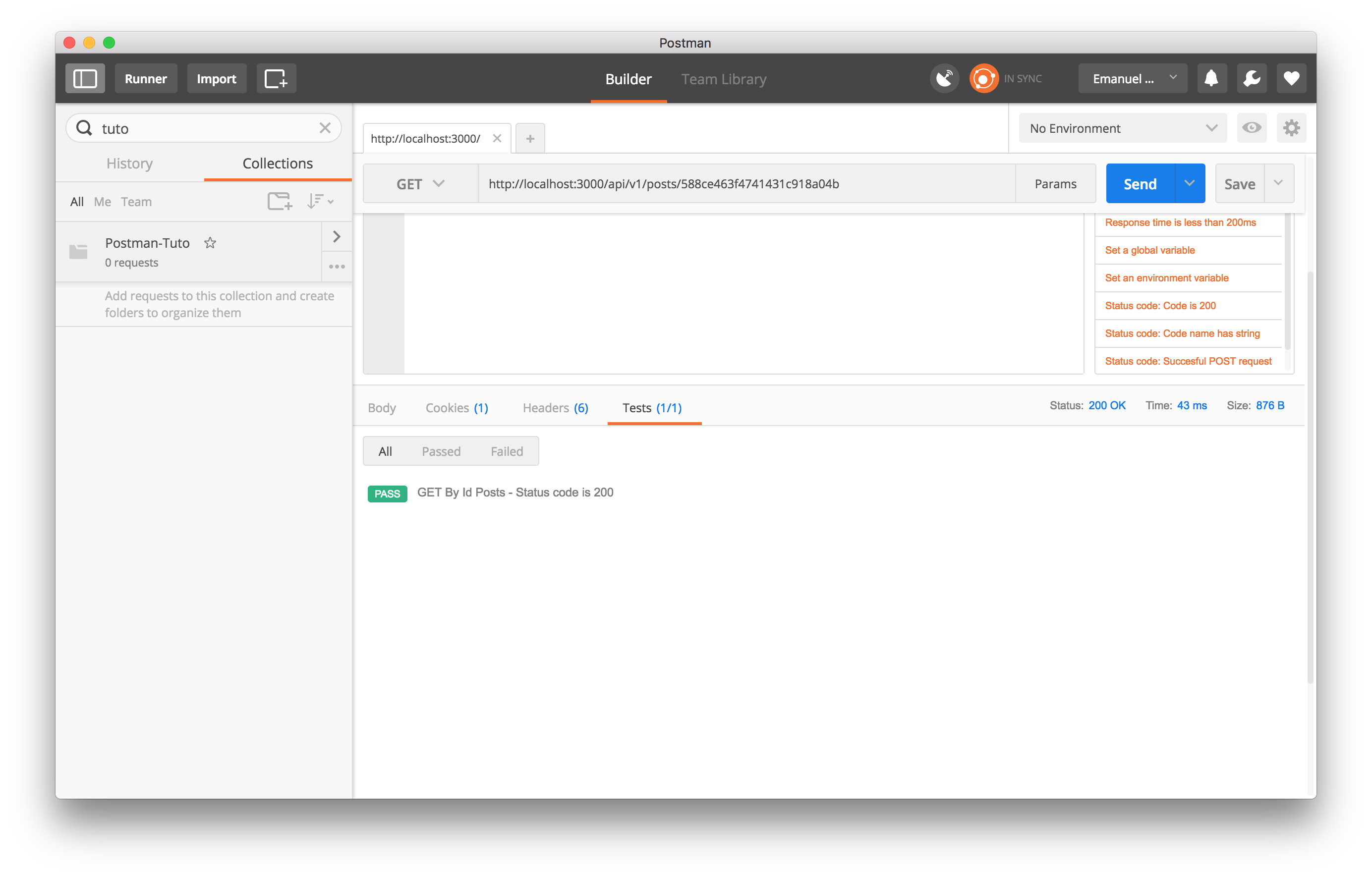Click the PASS badge on the test result

pyautogui.click(x=387, y=493)
